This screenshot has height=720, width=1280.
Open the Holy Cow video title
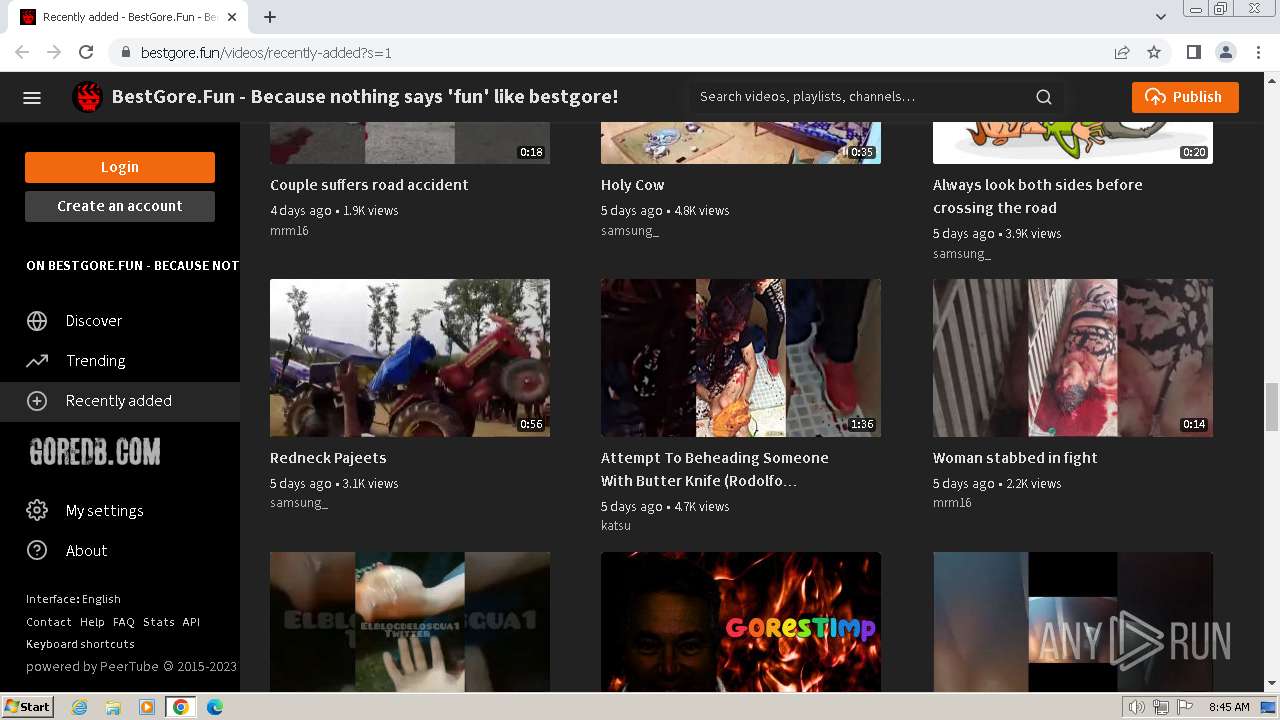click(632, 185)
